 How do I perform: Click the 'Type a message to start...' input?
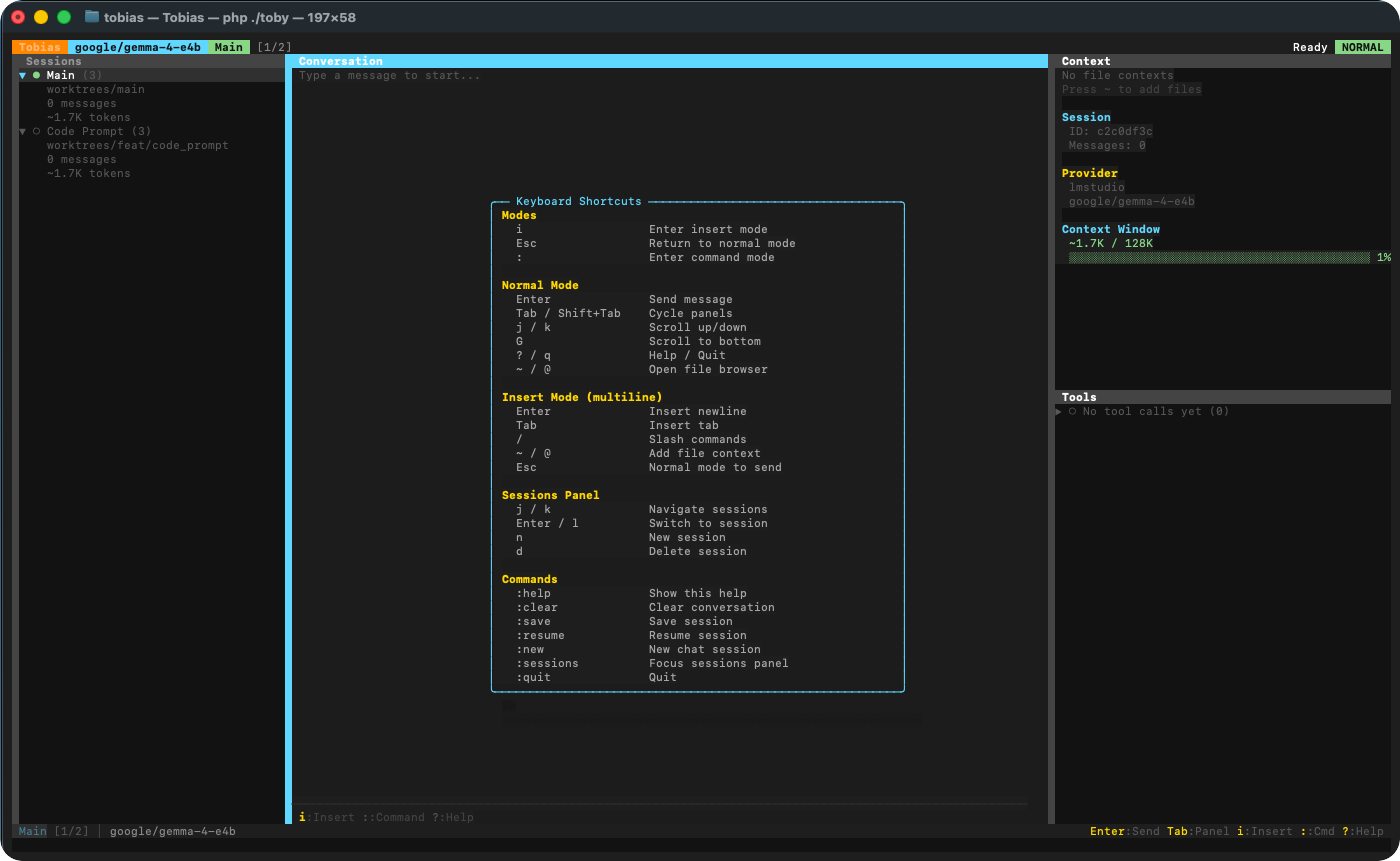[x=390, y=75]
